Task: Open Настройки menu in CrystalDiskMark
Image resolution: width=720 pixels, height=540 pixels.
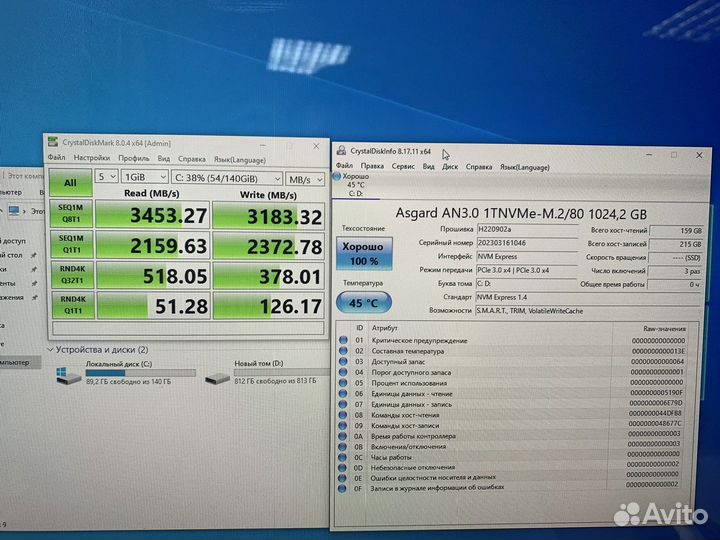Action: (92, 158)
